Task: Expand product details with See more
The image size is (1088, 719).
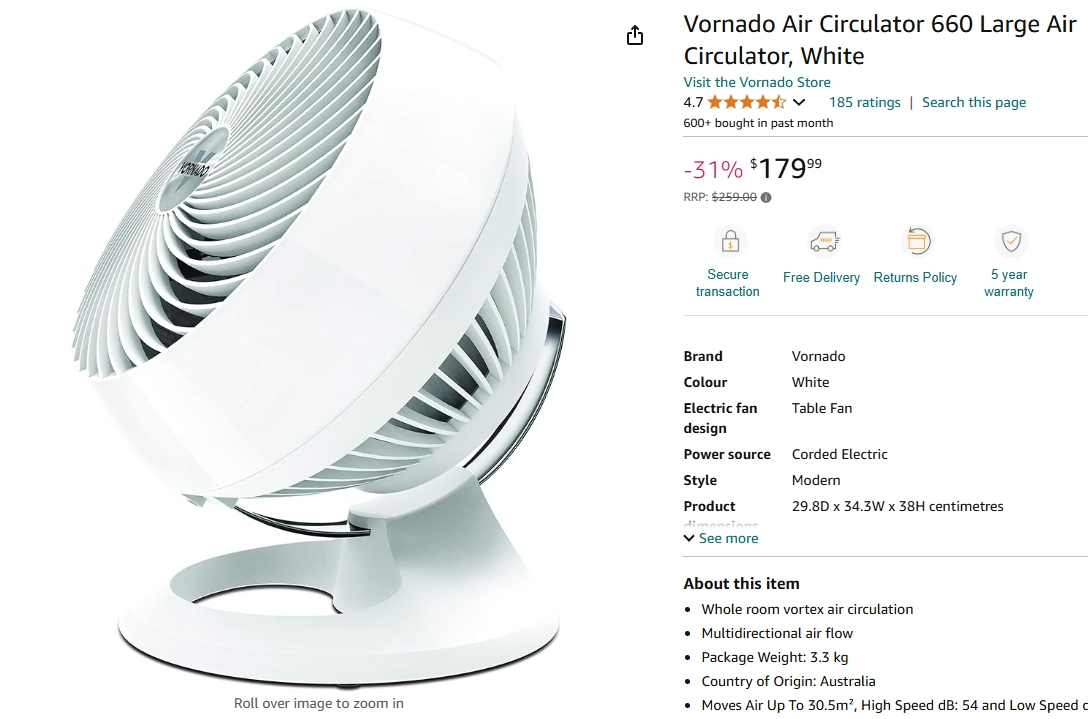Action: point(721,539)
